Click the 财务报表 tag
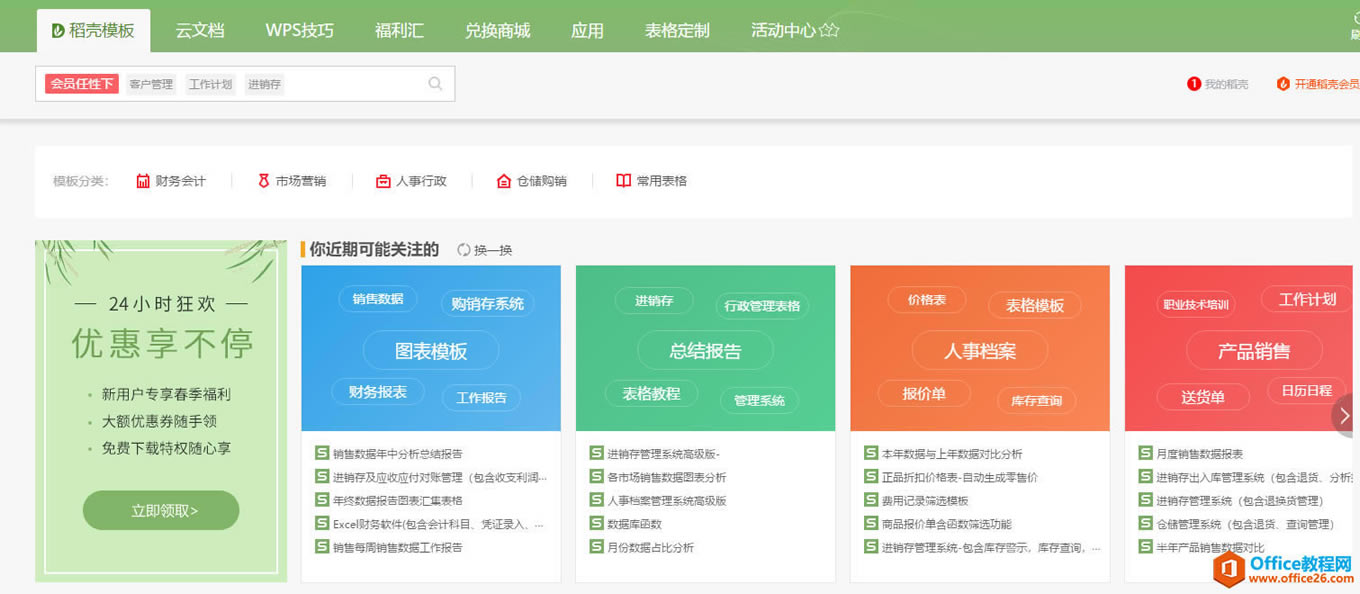 point(378,392)
